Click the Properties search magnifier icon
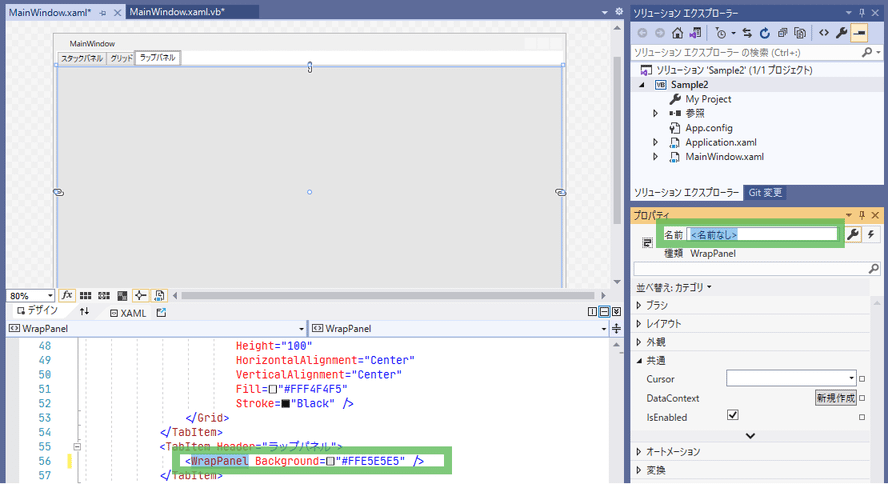888x484 pixels. [874, 269]
